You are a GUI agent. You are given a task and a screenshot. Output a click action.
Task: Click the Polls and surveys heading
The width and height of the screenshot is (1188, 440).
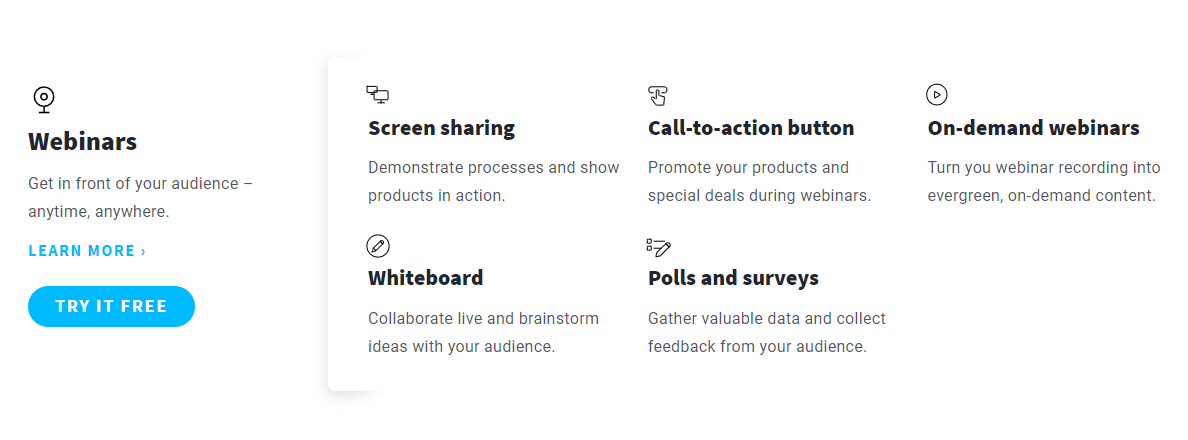(x=733, y=278)
